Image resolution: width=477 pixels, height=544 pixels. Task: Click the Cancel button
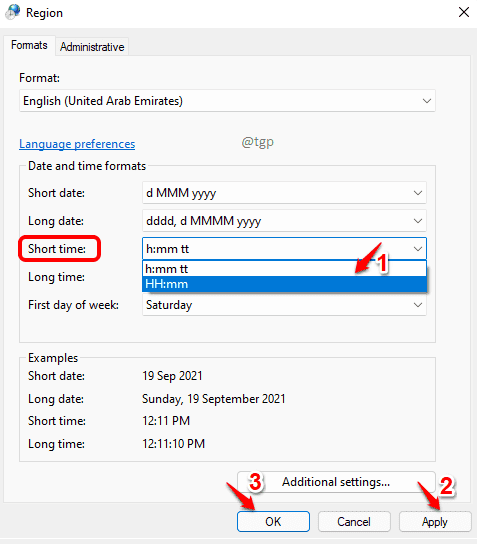(354, 521)
